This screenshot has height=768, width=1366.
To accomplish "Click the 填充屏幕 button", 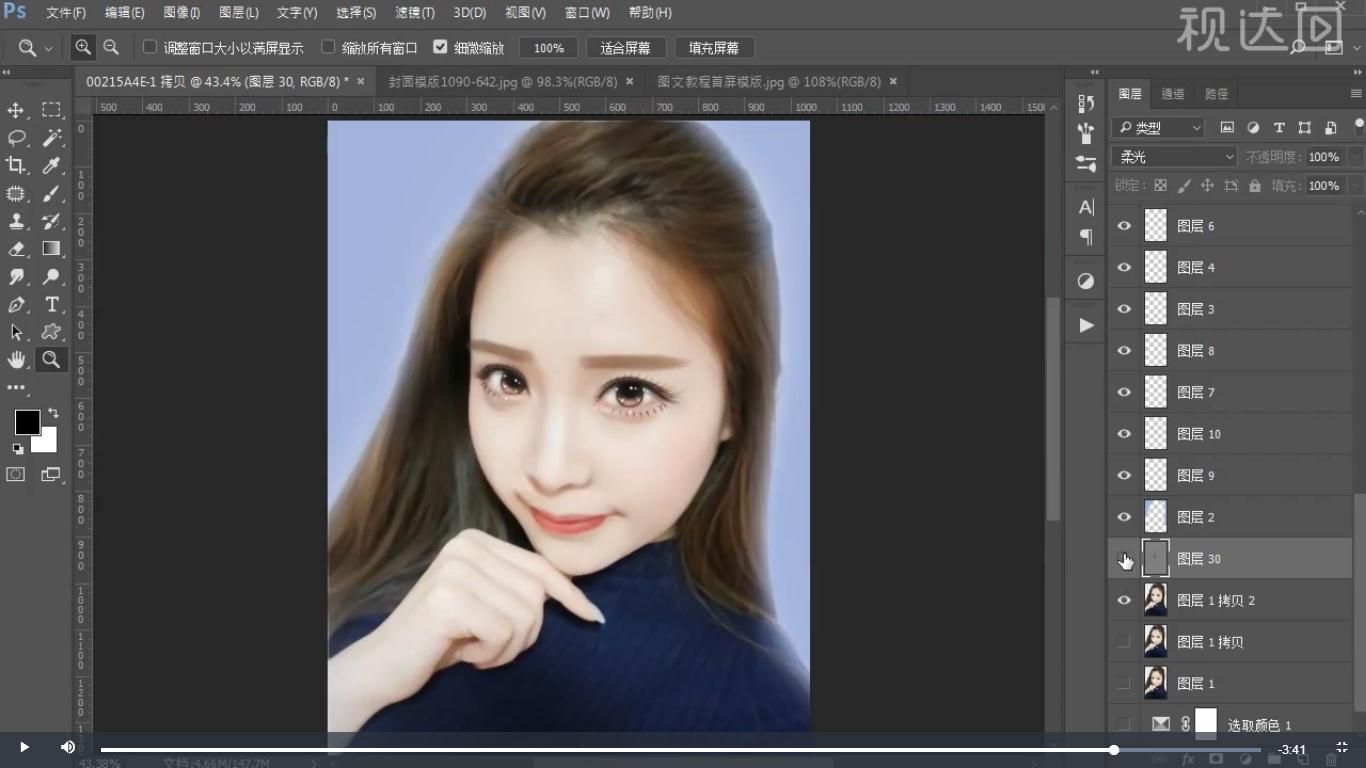I will pos(714,48).
